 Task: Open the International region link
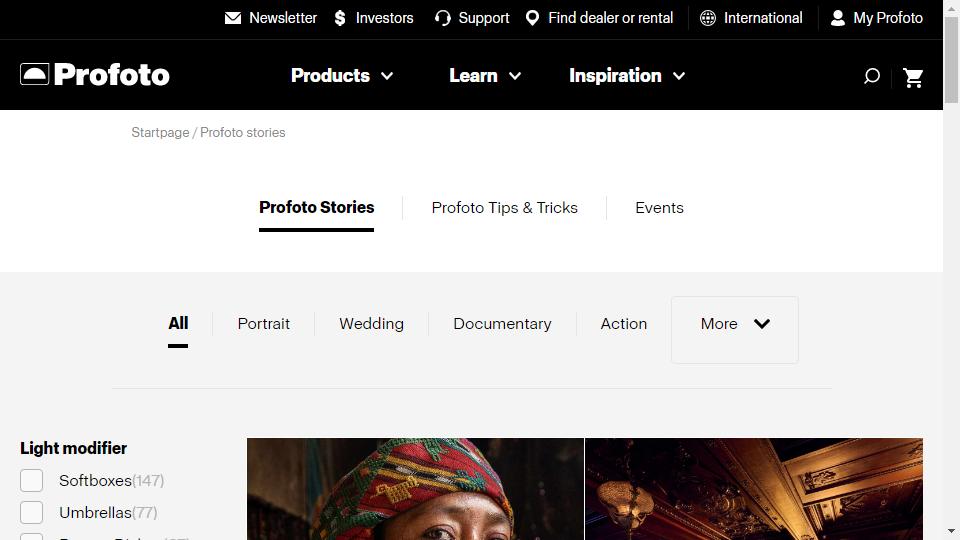tap(763, 18)
